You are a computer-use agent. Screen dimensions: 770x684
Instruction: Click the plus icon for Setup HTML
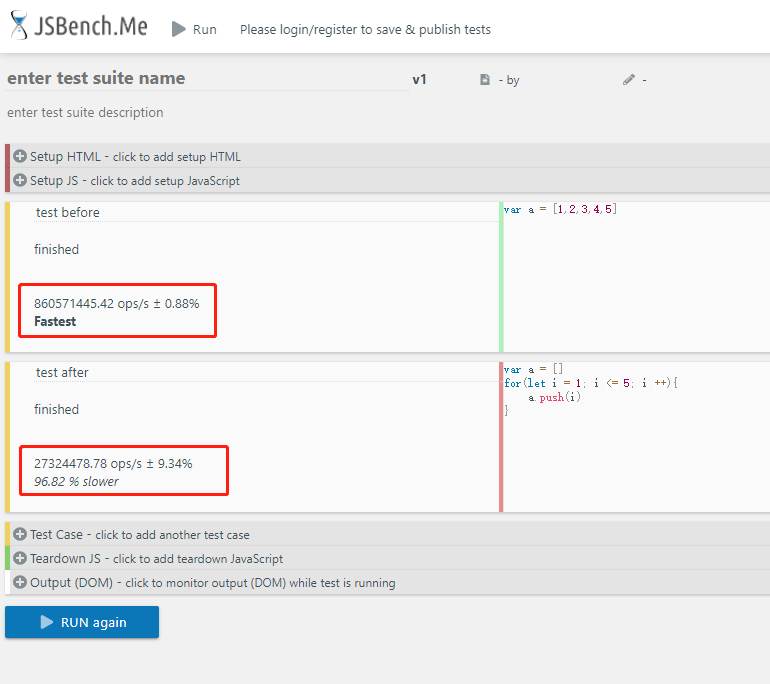pos(20,156)
